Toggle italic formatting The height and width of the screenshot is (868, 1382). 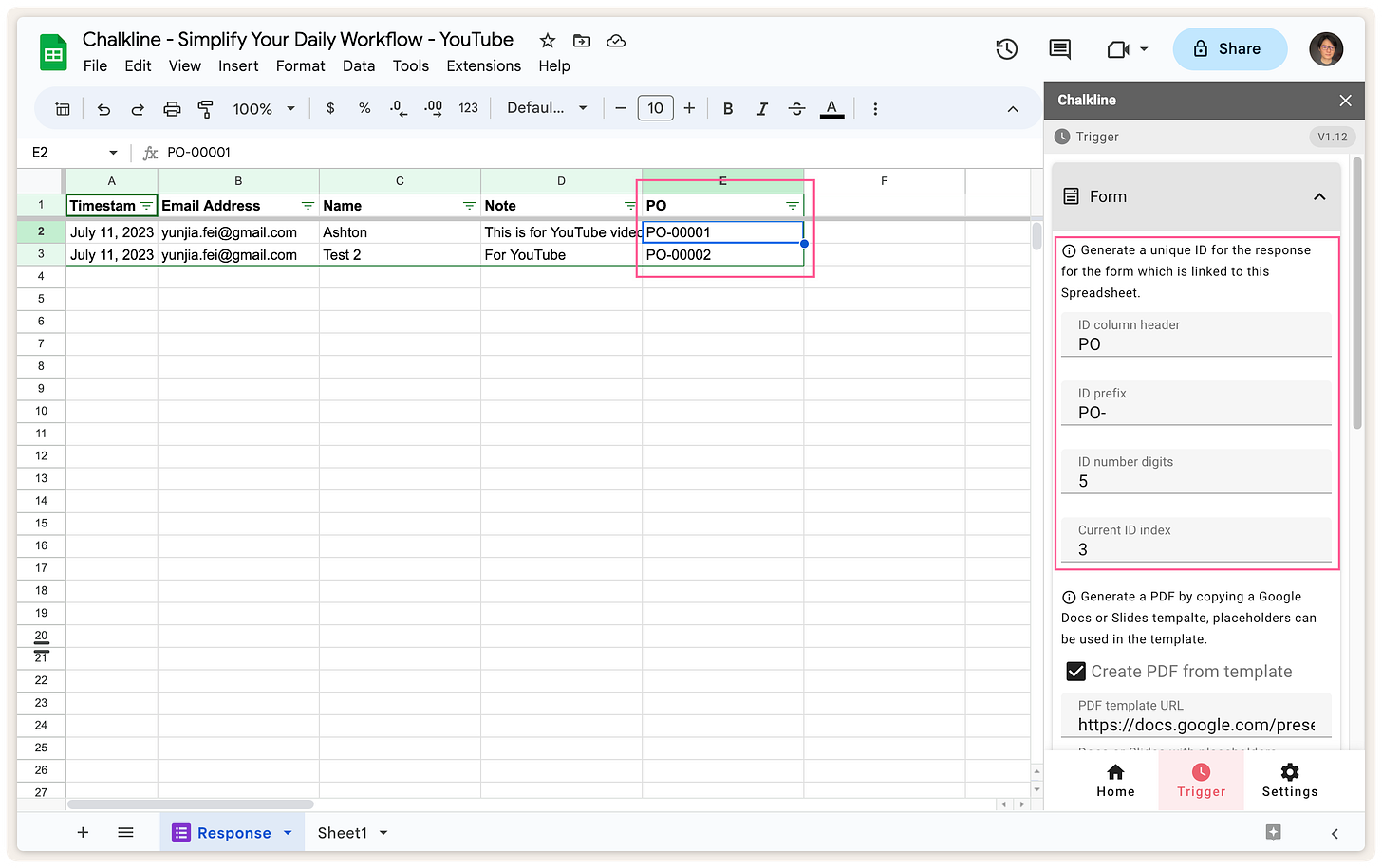pos(762,109)
